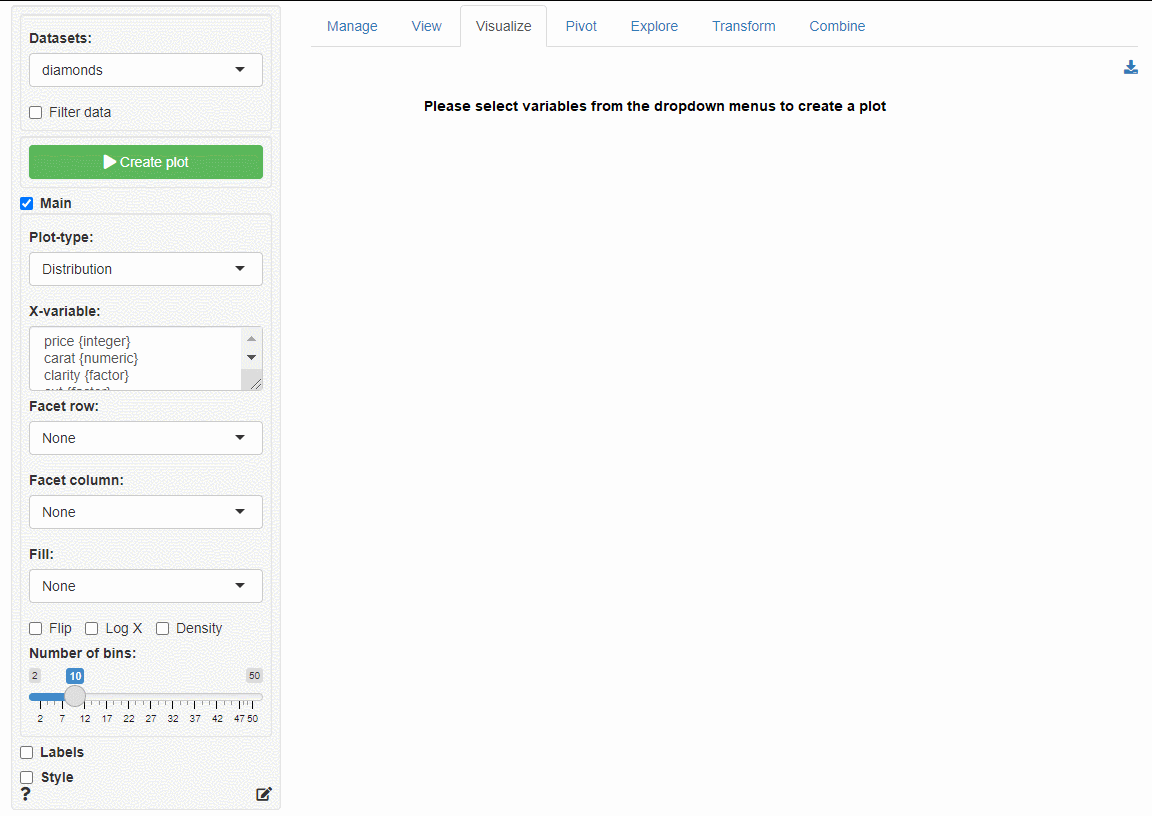Open the Transform tab

(x=743, y=26)
